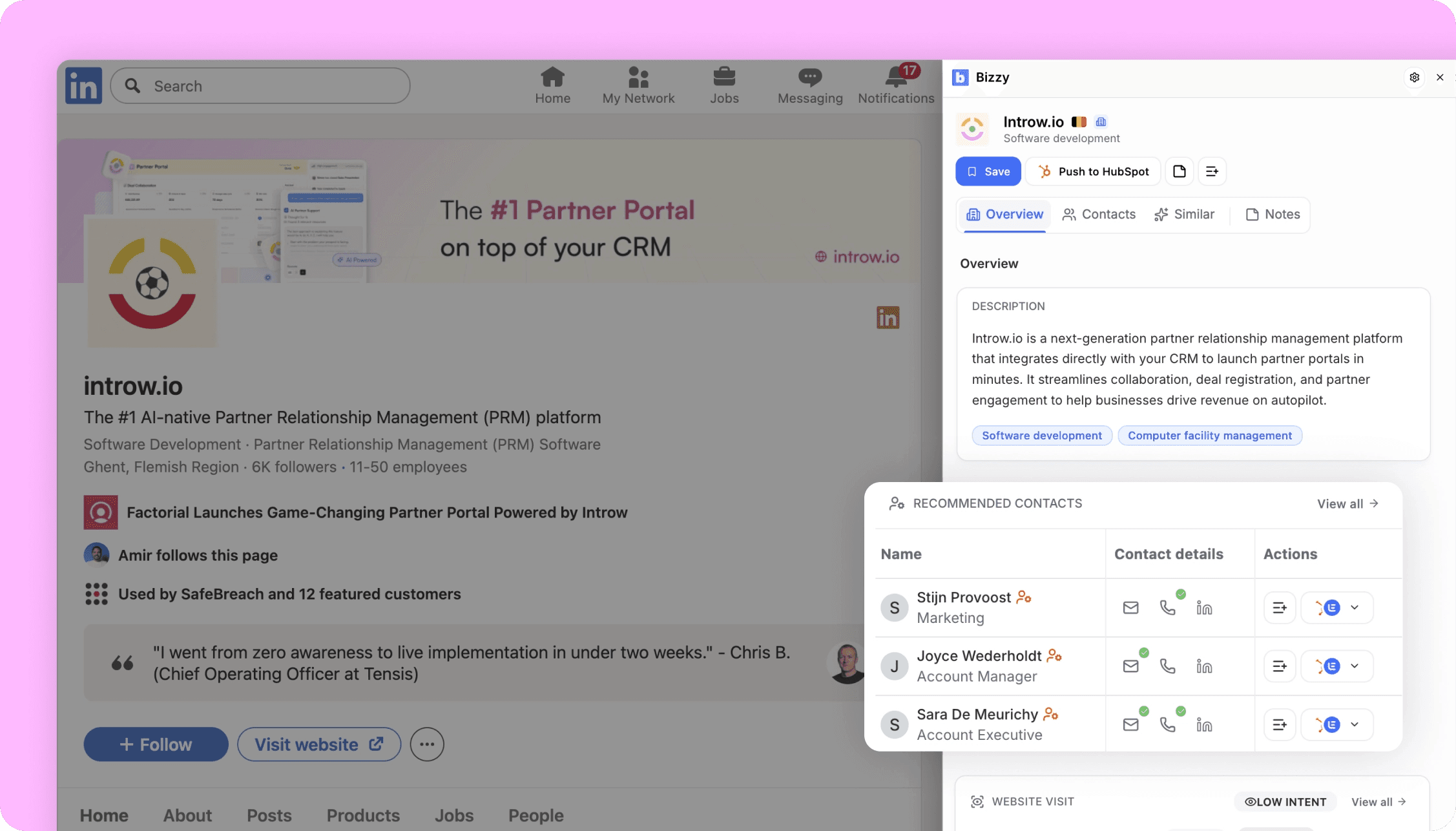The height and width of the screenshot is (831, 1456).
Task: Open the About tab on the company page
Action: 187,815
